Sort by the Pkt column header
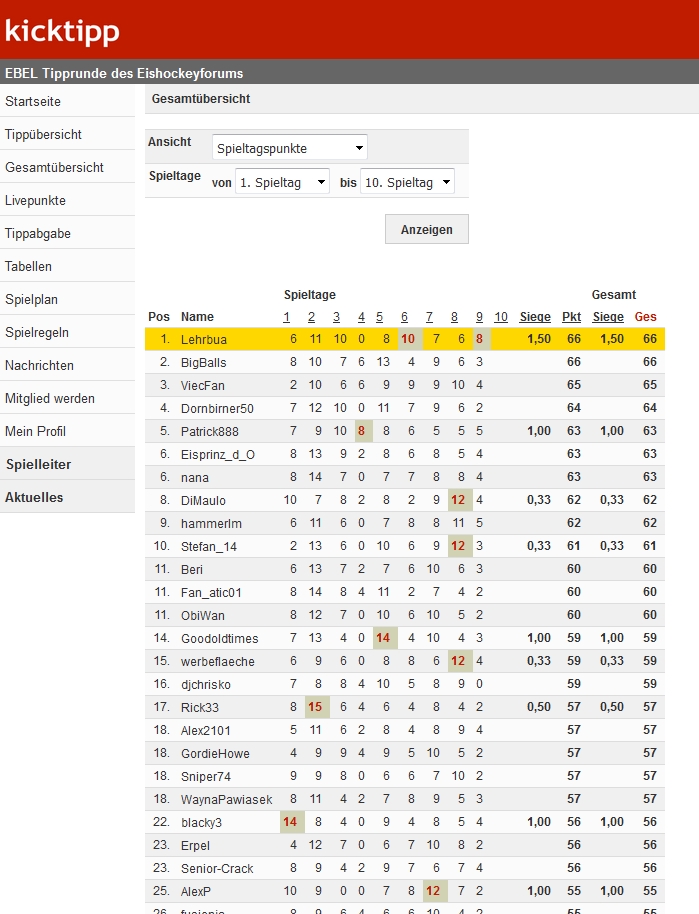 click(x=571, y=317)
